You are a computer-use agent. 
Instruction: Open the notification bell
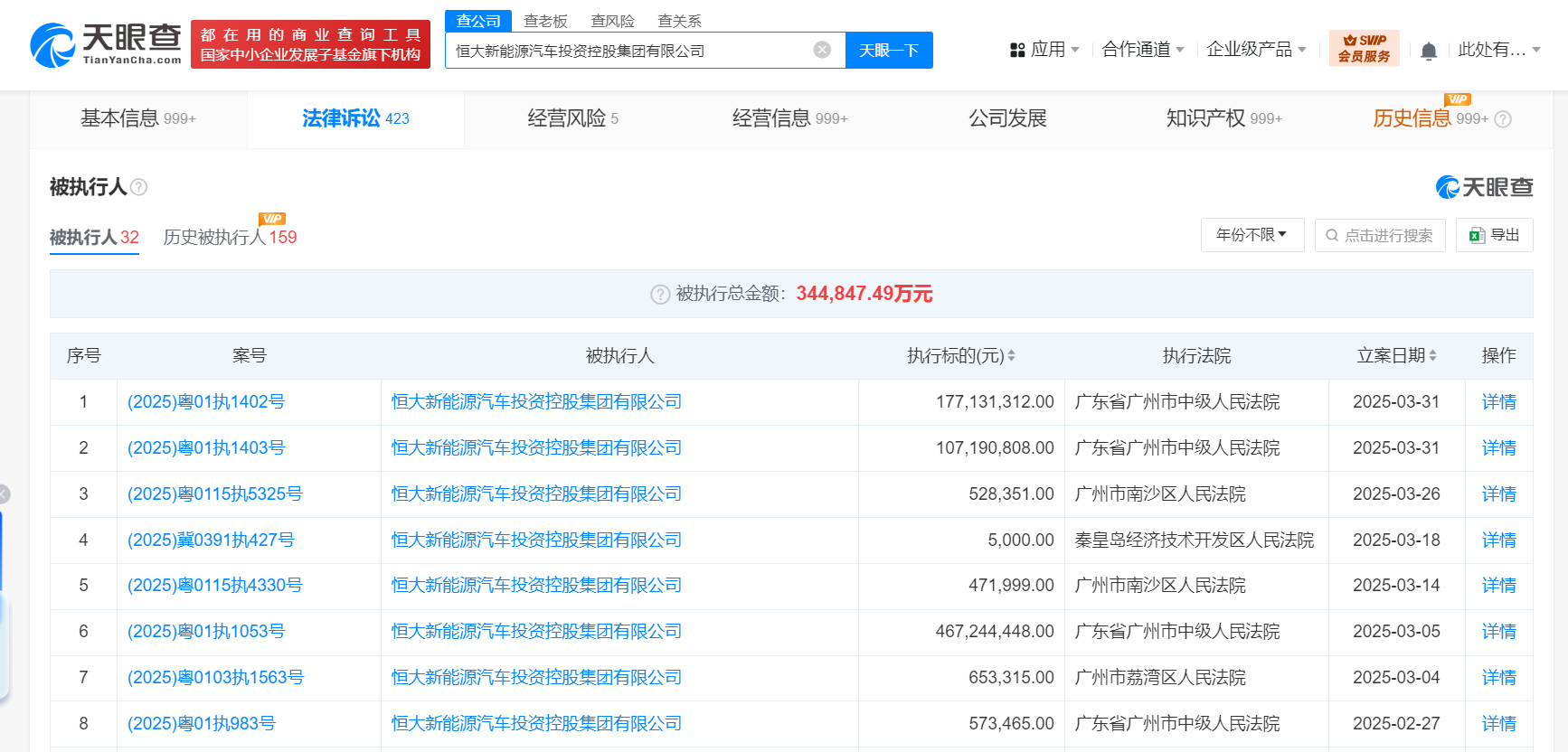[1429, 51]
